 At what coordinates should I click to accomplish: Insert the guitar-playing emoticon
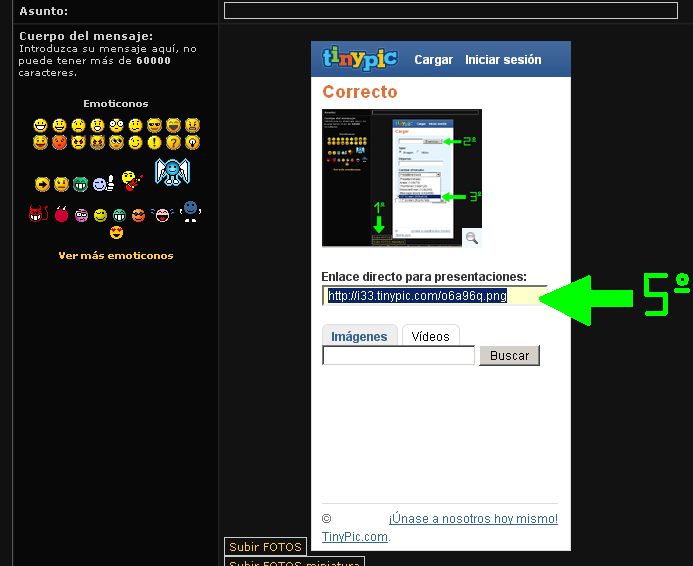(x=130, y=181)
